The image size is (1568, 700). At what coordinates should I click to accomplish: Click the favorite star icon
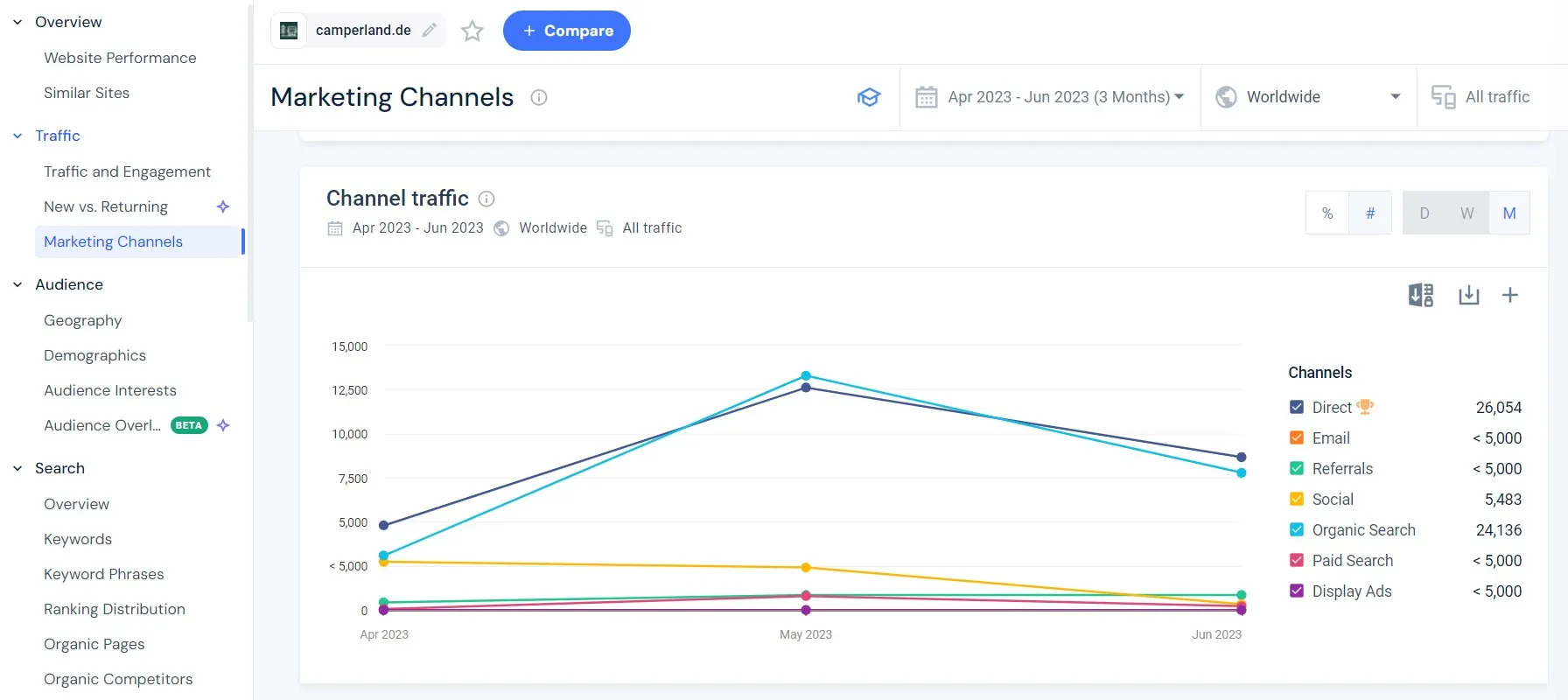point(472,31)
